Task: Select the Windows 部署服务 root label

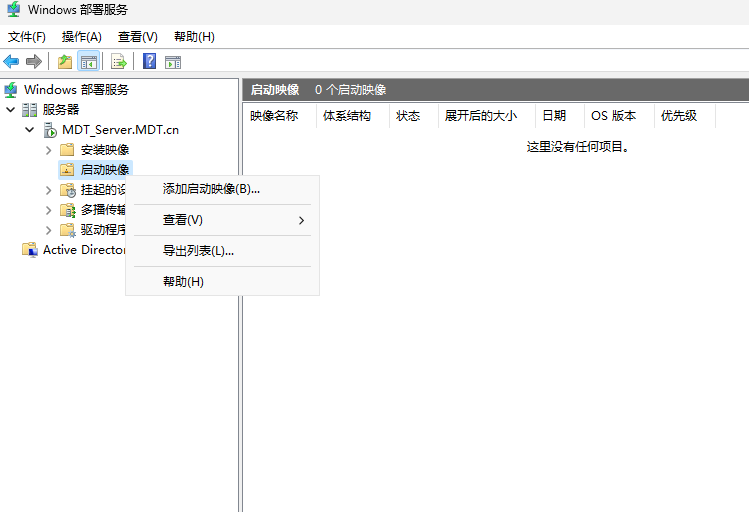Action: (x=76, y=90)
